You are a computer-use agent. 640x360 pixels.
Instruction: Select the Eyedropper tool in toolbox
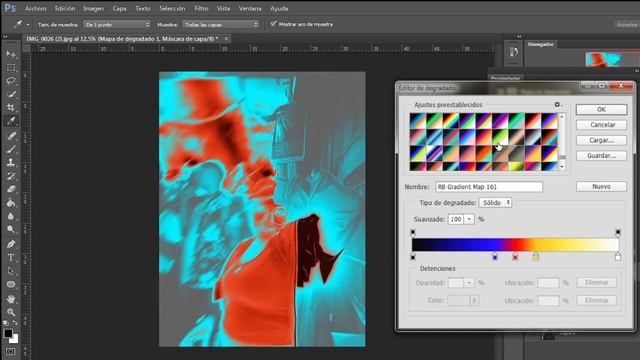[11, 121]
